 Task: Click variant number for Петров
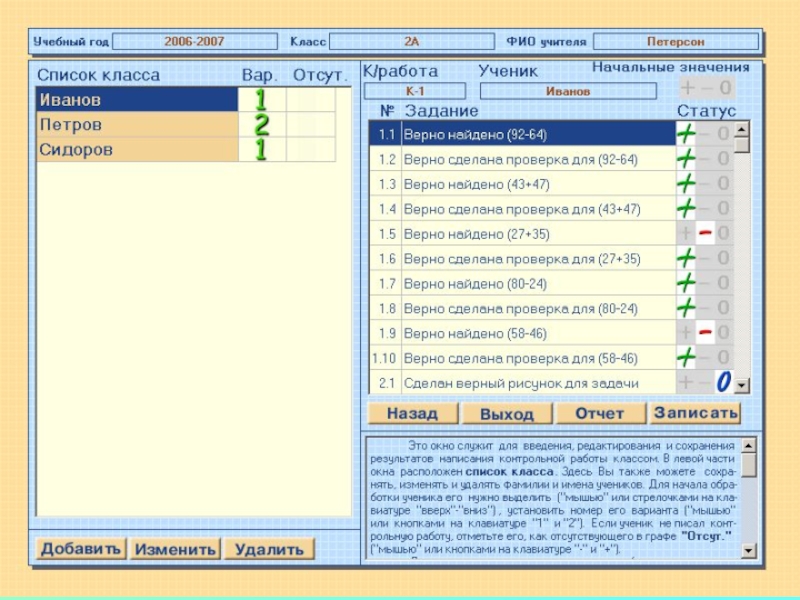coord(261,125)
